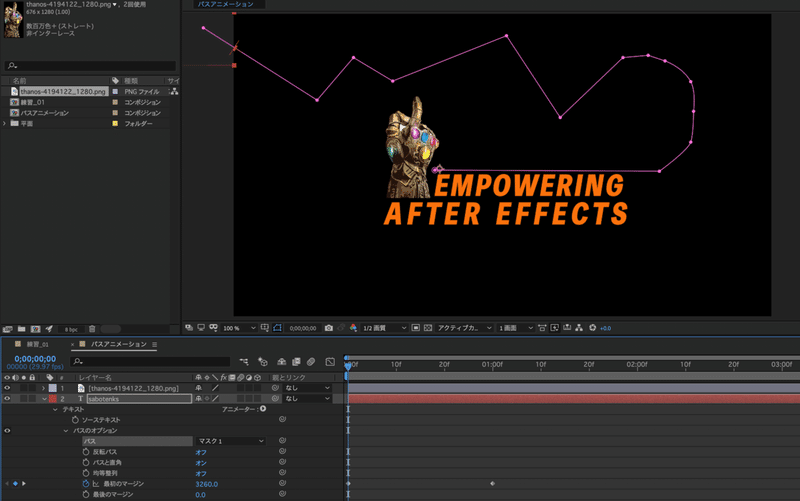The height and width of the screenshot is (501, 800).
Task: Open grid and guide options icon
Action: click(265, 328)
